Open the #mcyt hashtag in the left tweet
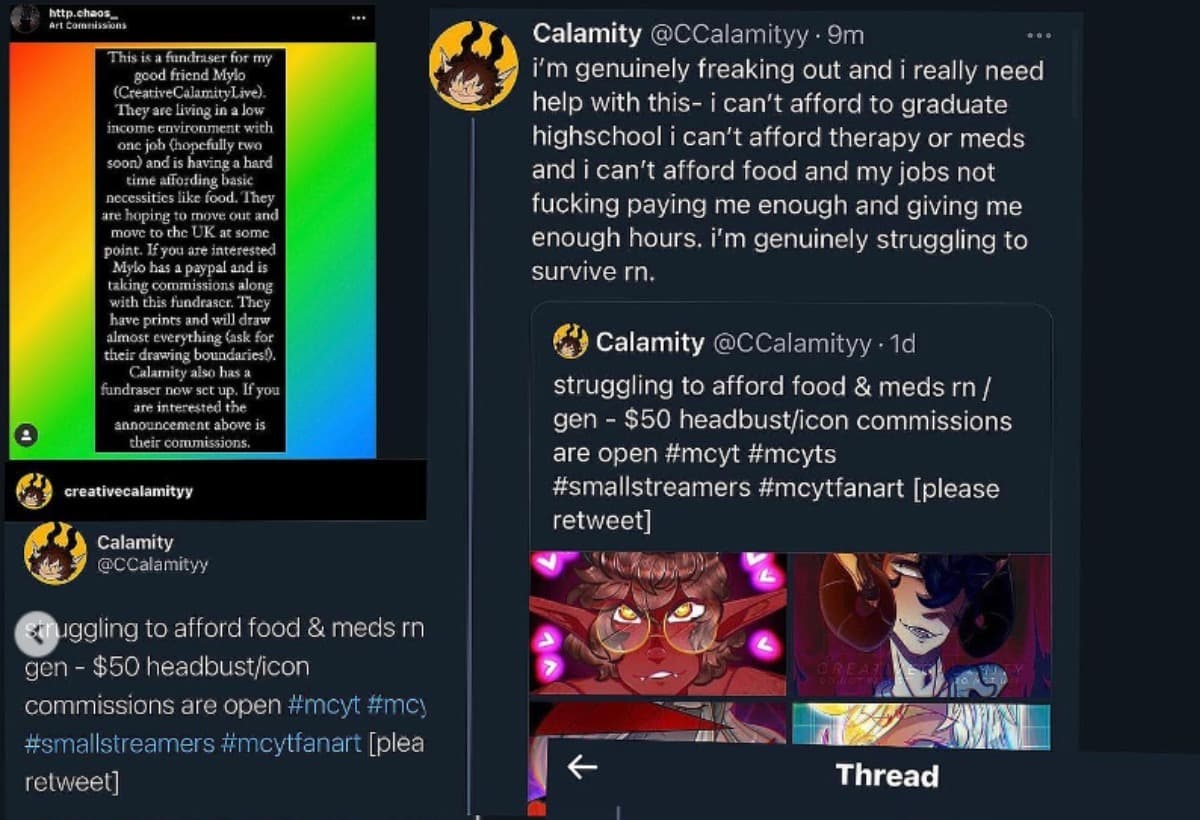The height and width of the screenshot is (820, 1200). (323, 705)
